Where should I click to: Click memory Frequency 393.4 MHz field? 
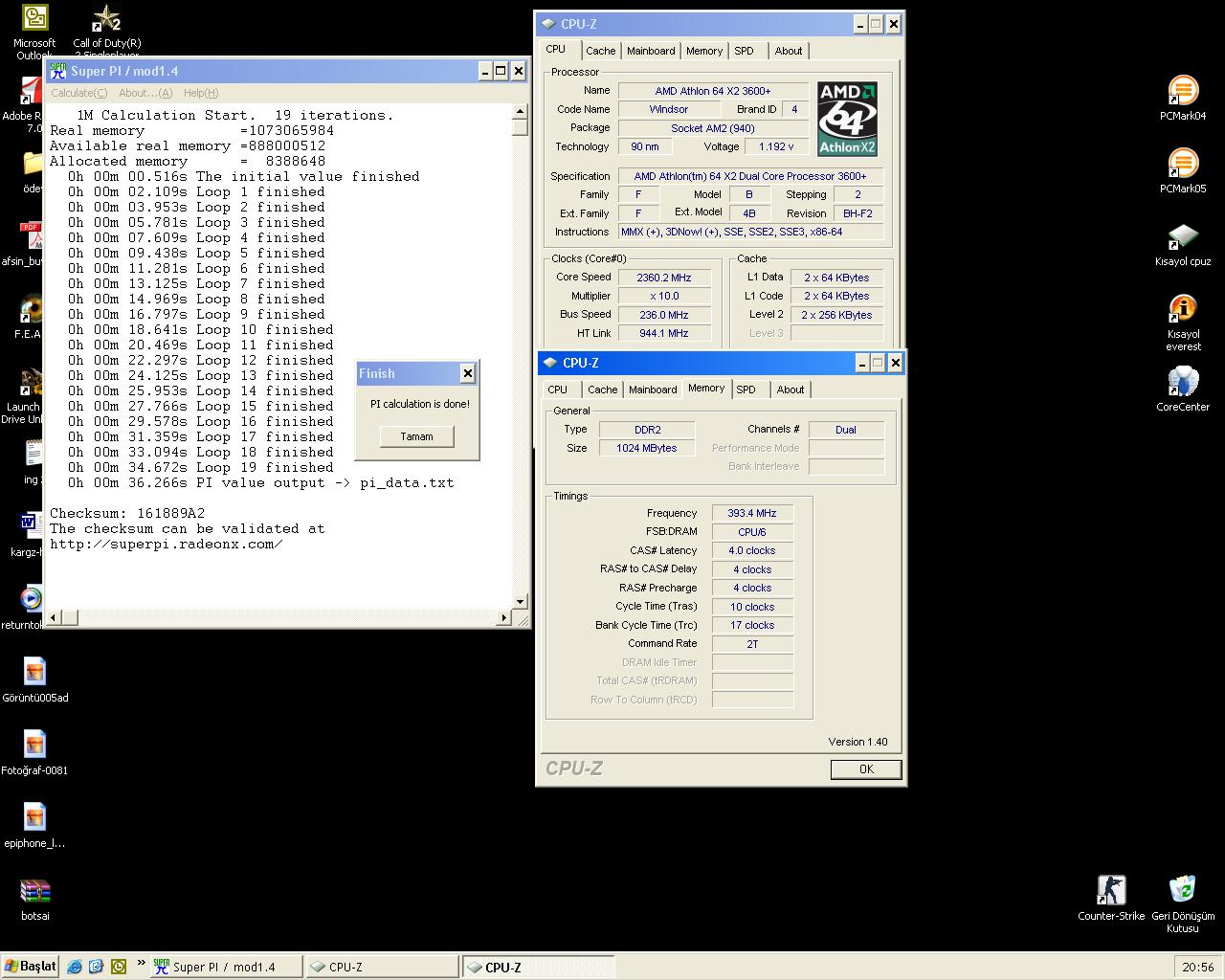[x=752, y=513]
